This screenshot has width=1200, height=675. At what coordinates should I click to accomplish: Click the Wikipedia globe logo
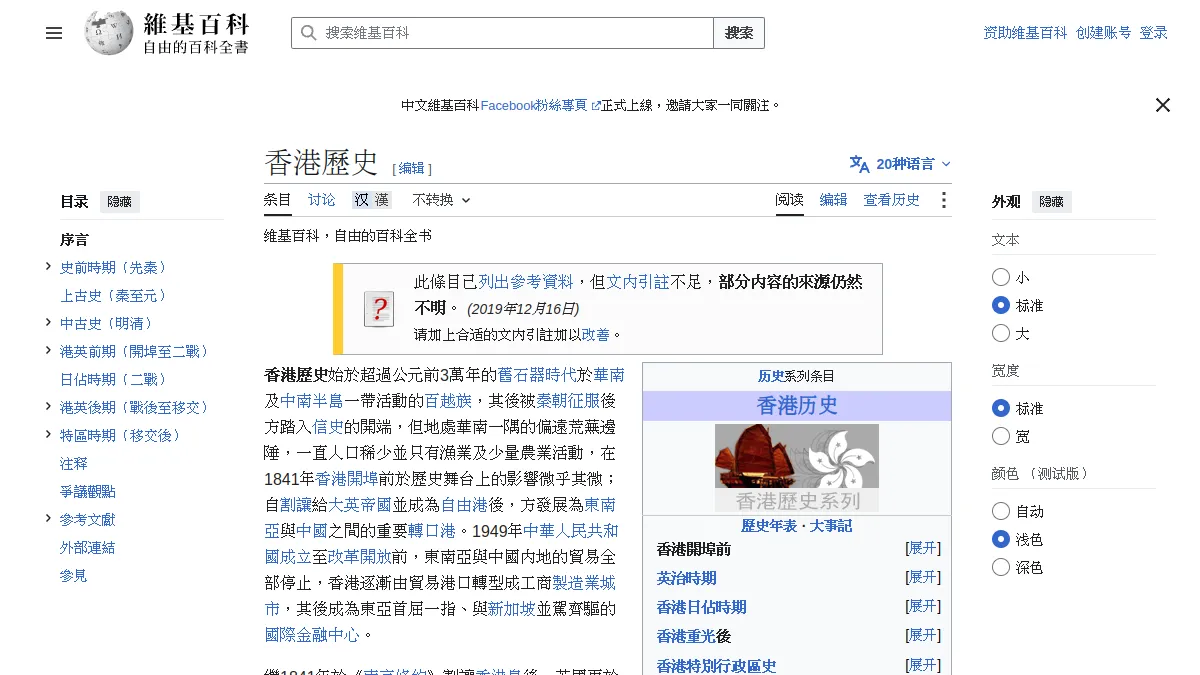[109, 32]
